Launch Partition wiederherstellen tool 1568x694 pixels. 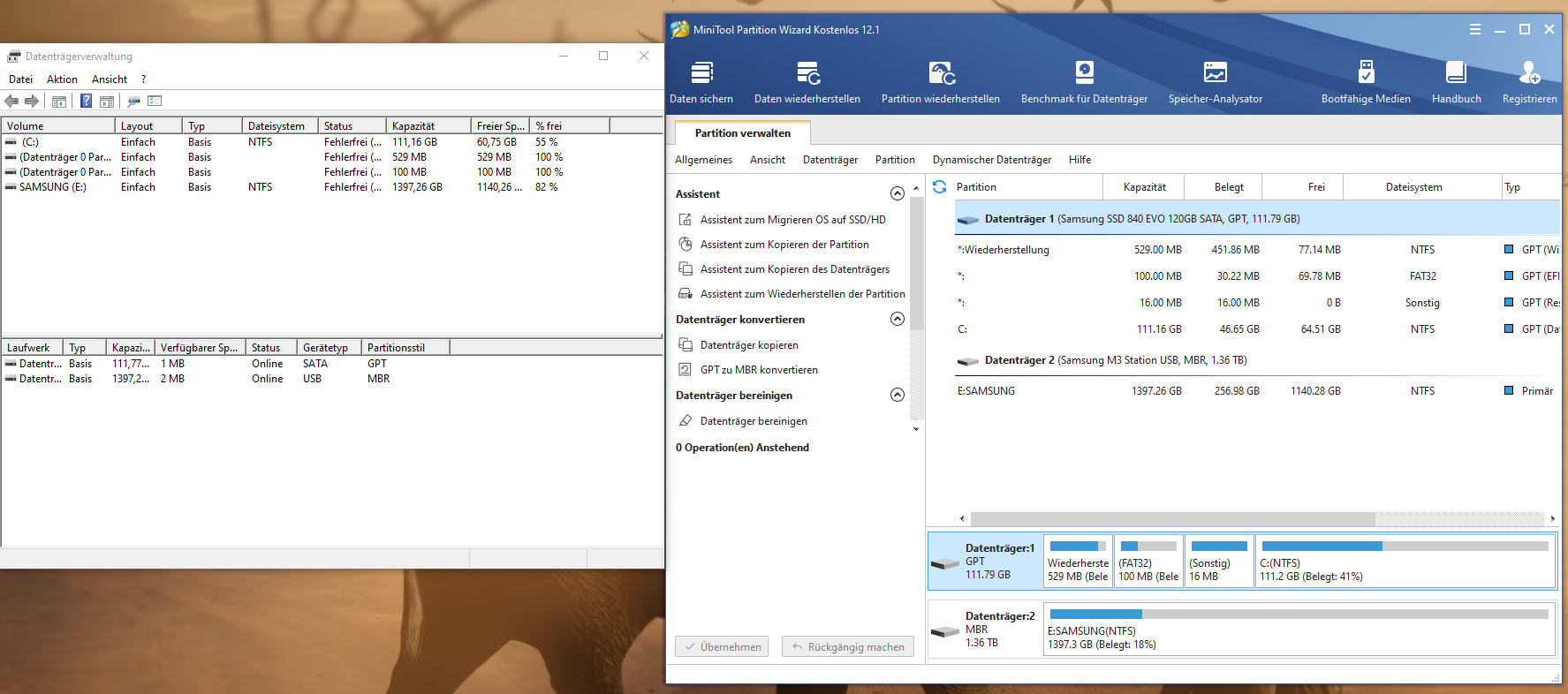pos(941,83)
